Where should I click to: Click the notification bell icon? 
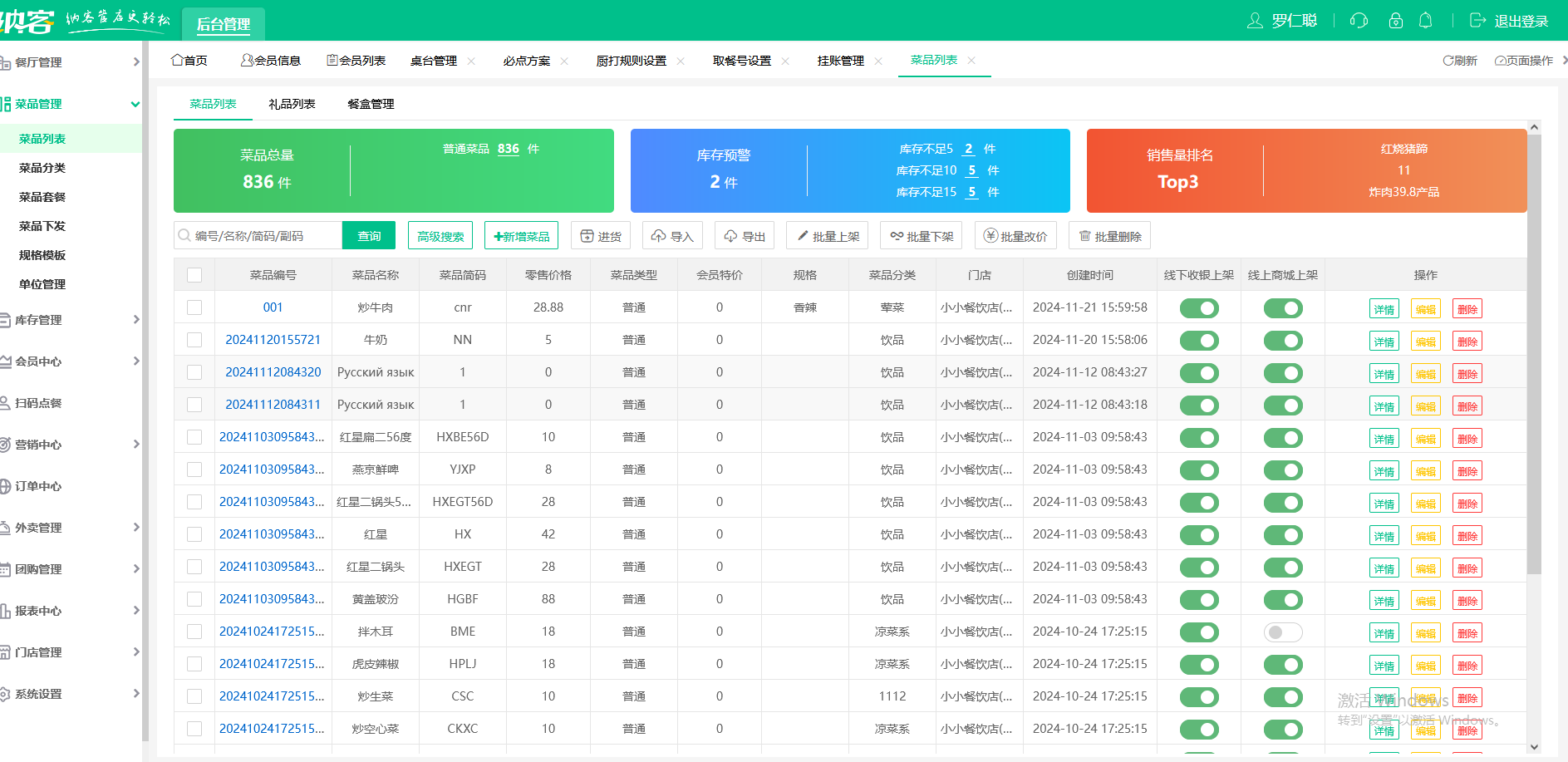[1425, 21]
